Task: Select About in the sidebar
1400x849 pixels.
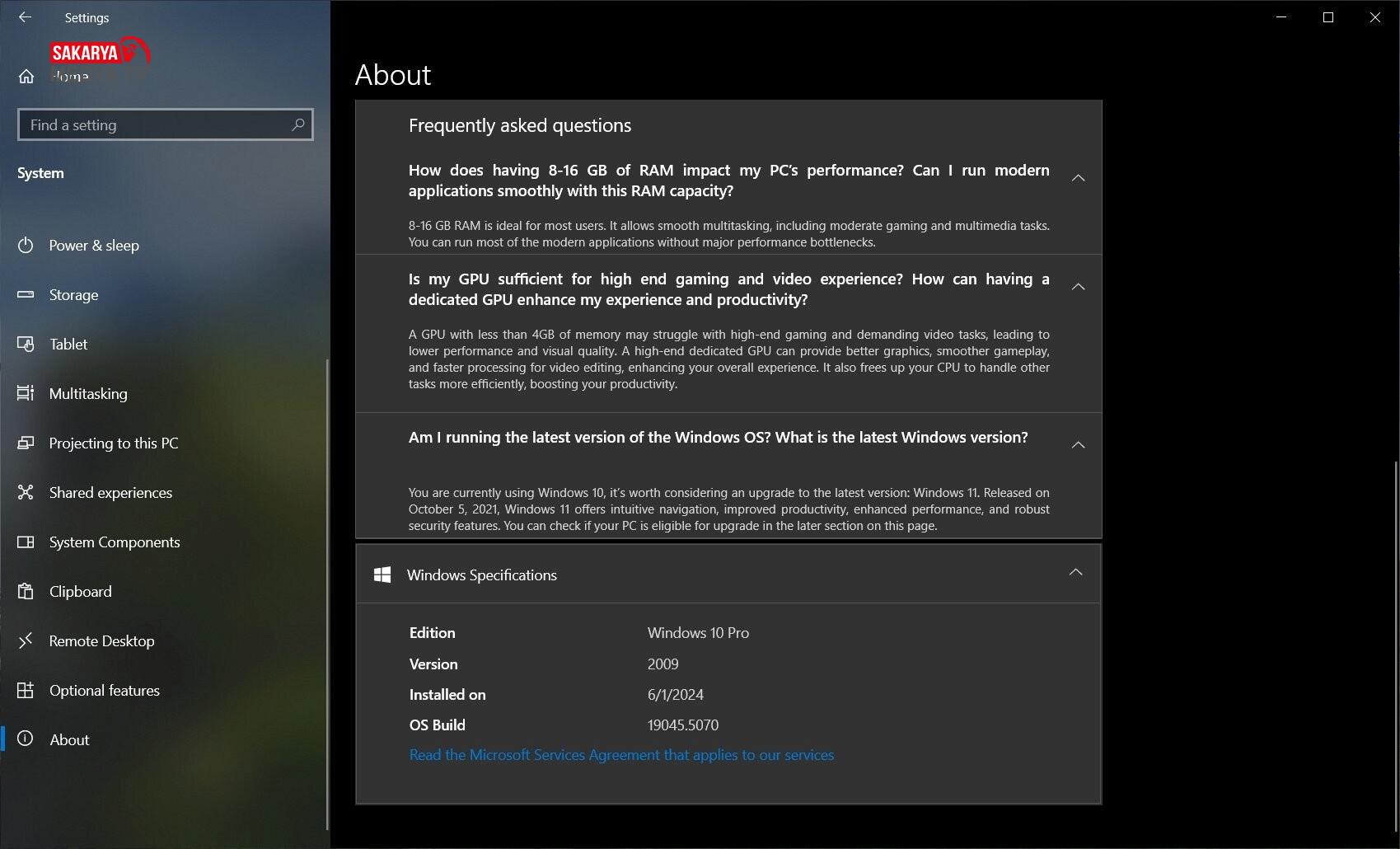Action: coord(69,740)
